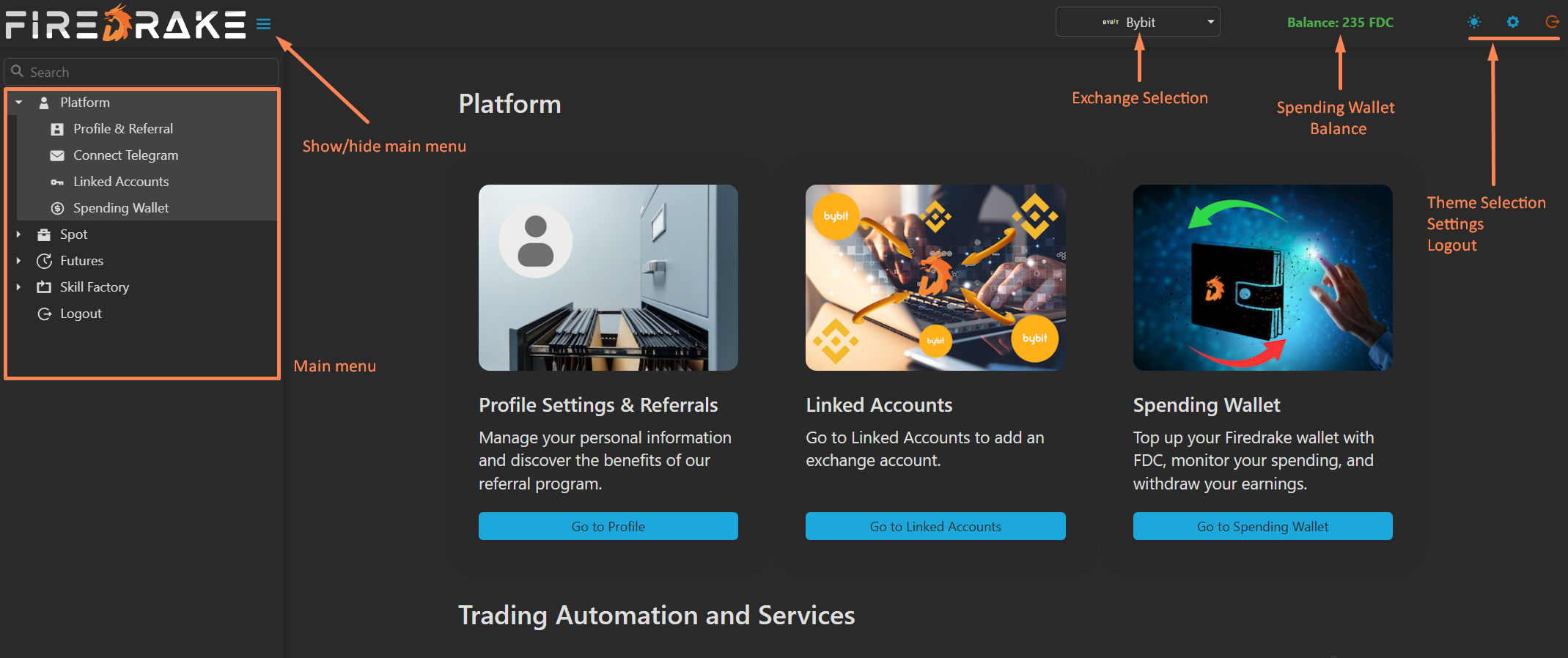Click the search magnifier icon
Viewport: 1568px width, 658px height.
tap(18, 71)
